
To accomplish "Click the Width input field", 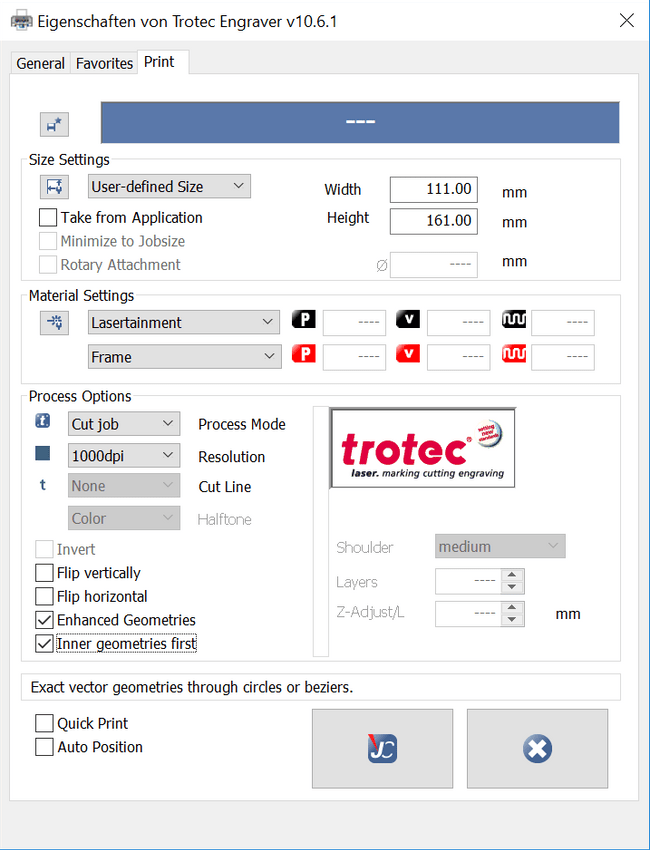I will point(433,190).
